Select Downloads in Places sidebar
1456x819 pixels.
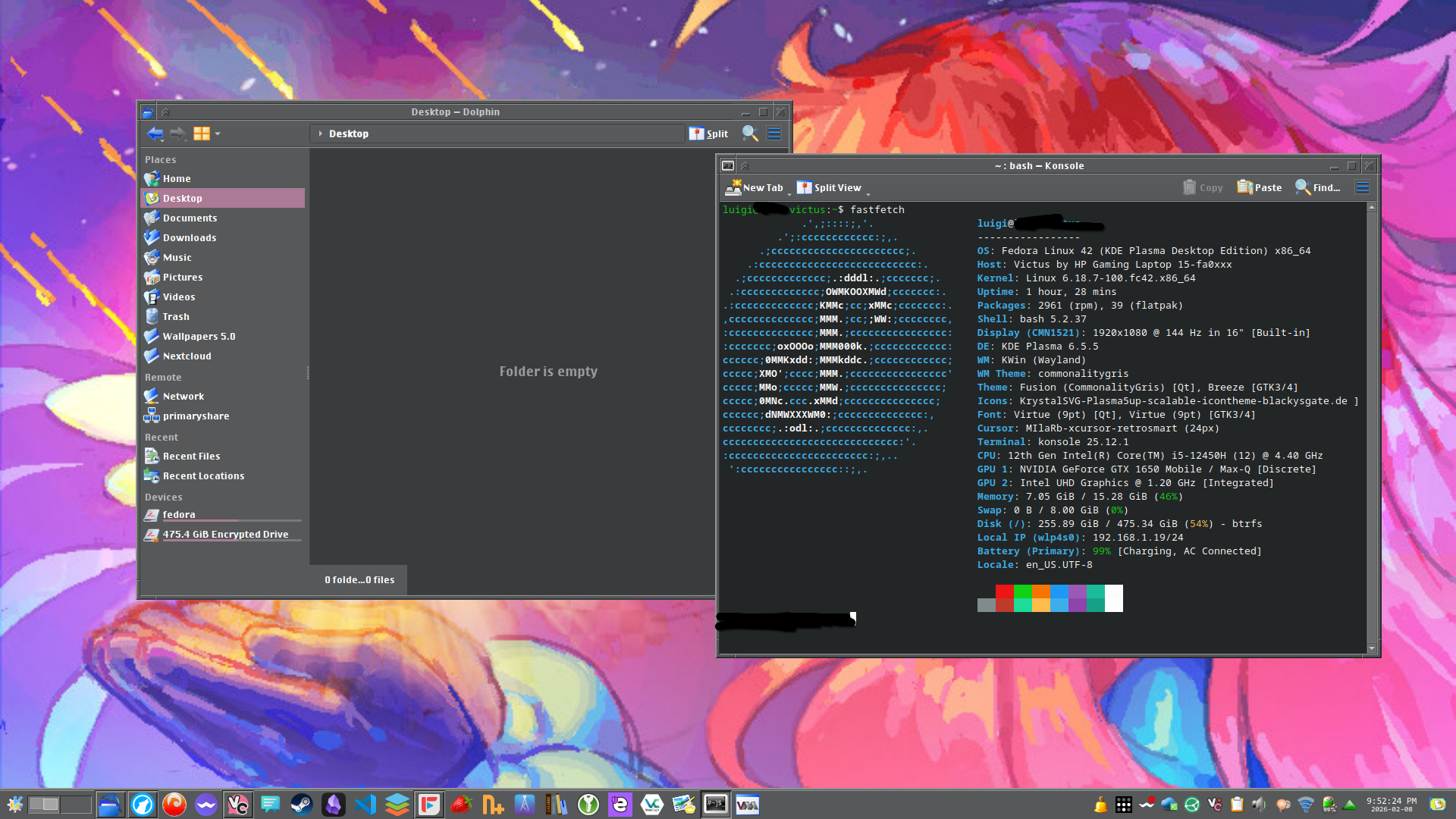click(x=189, y=237)
